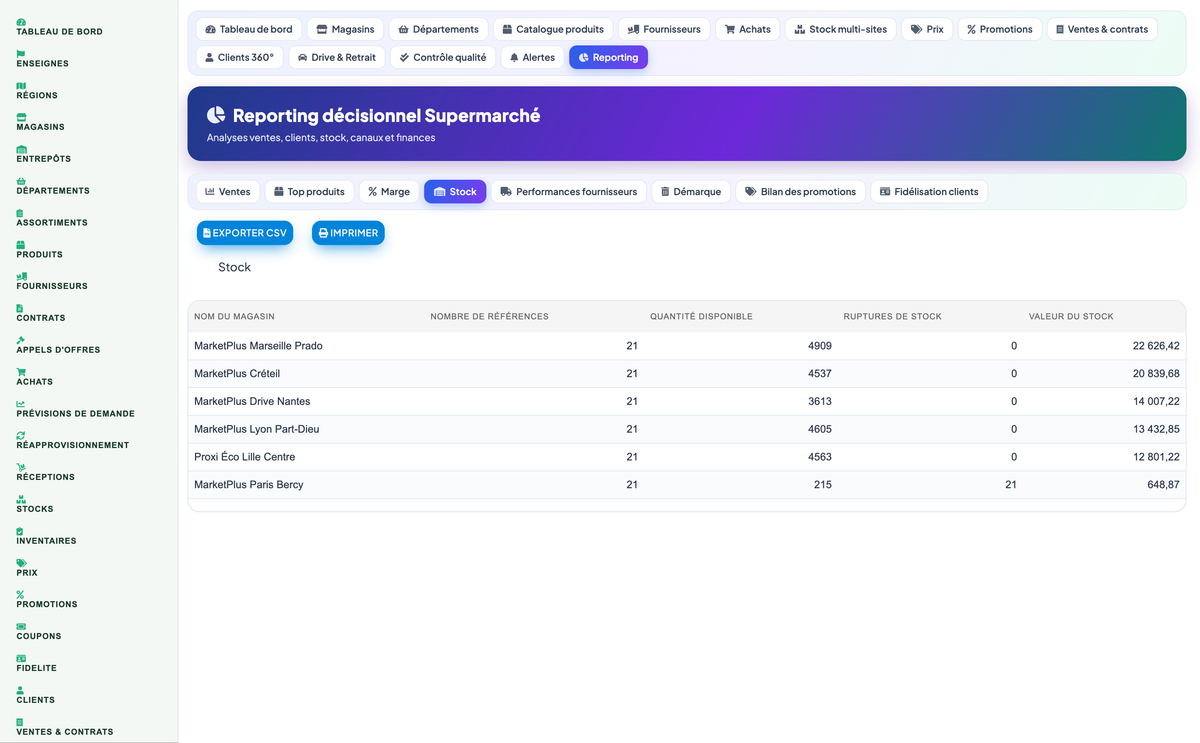Click the Promotions percent icon in sidebar
This screenshot has width=1200, height=743.
pos(20,595)
